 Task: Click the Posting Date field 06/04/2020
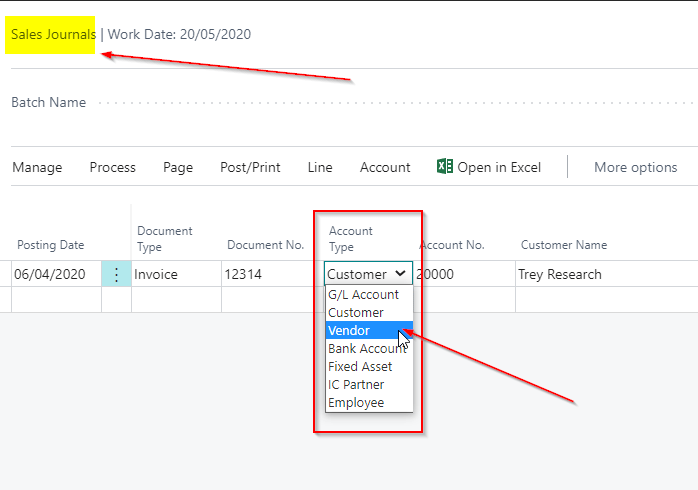click(50, 274)
